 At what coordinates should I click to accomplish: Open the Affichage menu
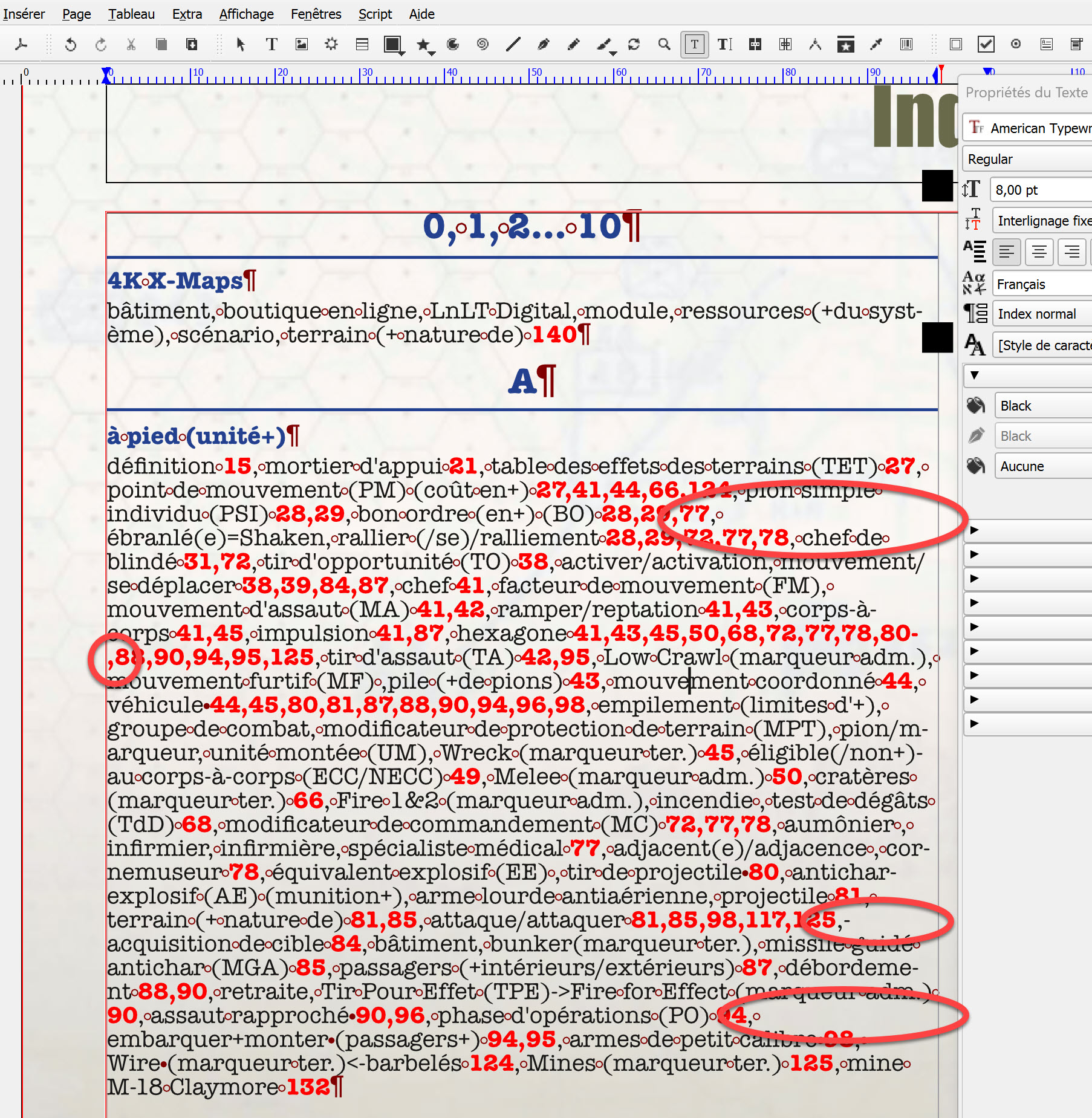tap(246, 14)
